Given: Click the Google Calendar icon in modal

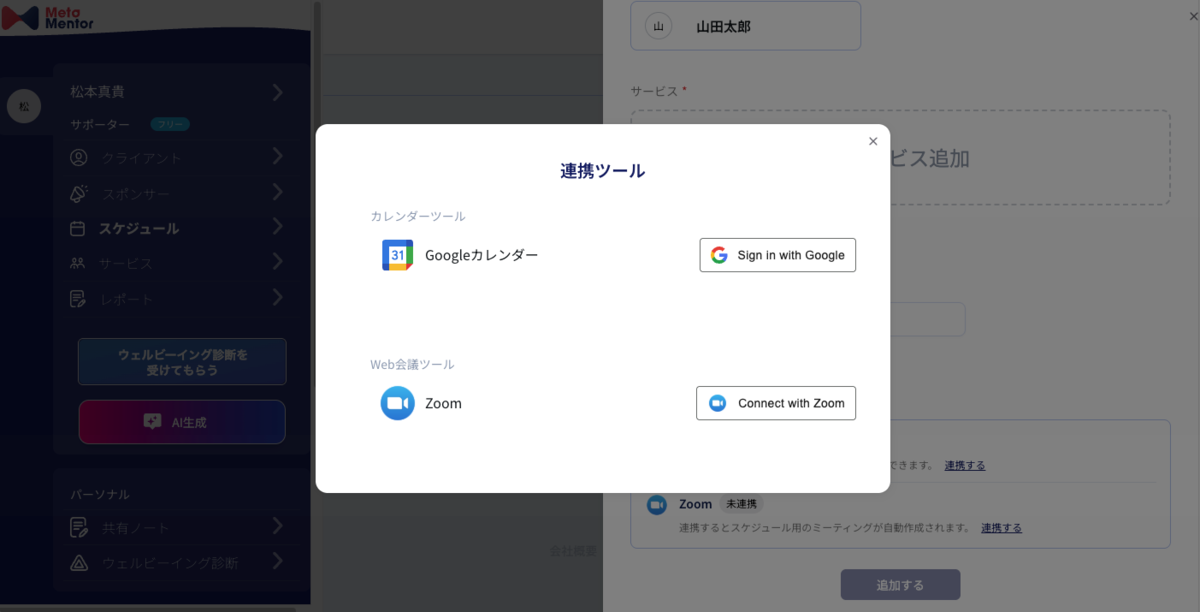Looking at the screenshot, I should [397, 255].
